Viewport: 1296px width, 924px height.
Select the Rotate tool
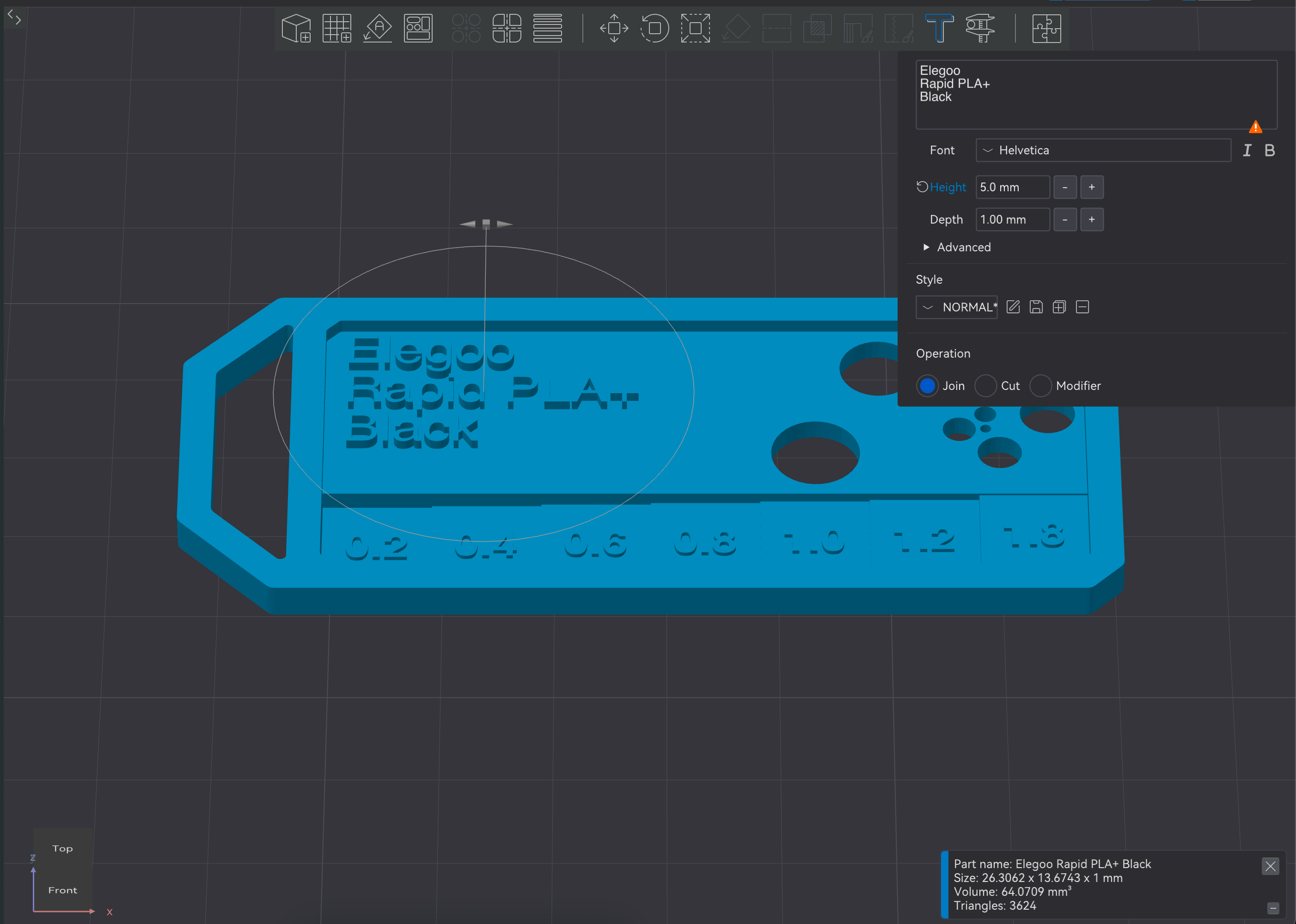pos(654,29)
